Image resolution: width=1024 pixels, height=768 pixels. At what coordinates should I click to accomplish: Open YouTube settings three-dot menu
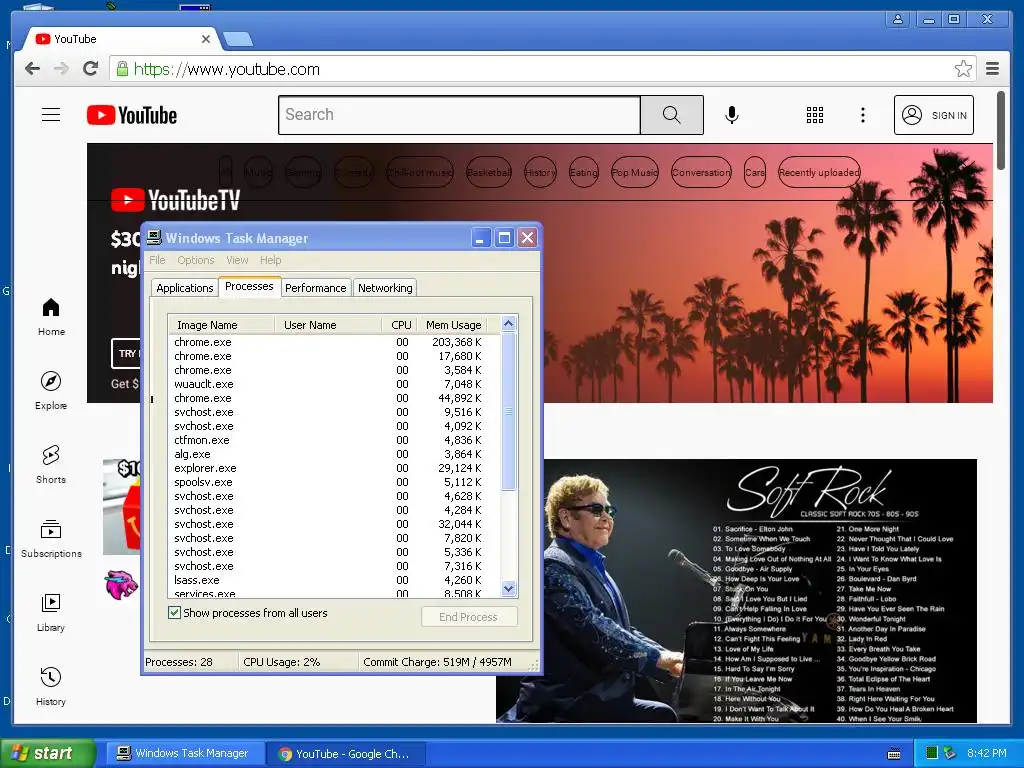[863, 115]
